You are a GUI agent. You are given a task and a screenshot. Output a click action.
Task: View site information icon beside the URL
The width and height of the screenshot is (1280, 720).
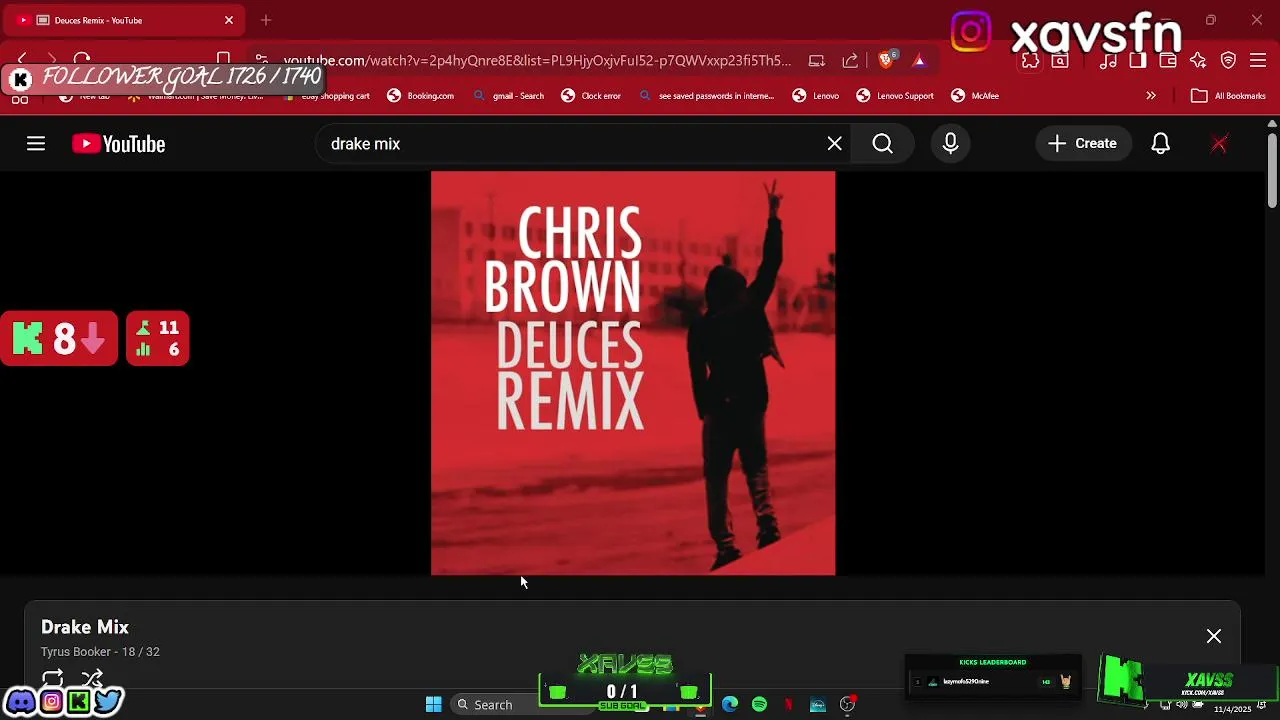click(261, 60)
